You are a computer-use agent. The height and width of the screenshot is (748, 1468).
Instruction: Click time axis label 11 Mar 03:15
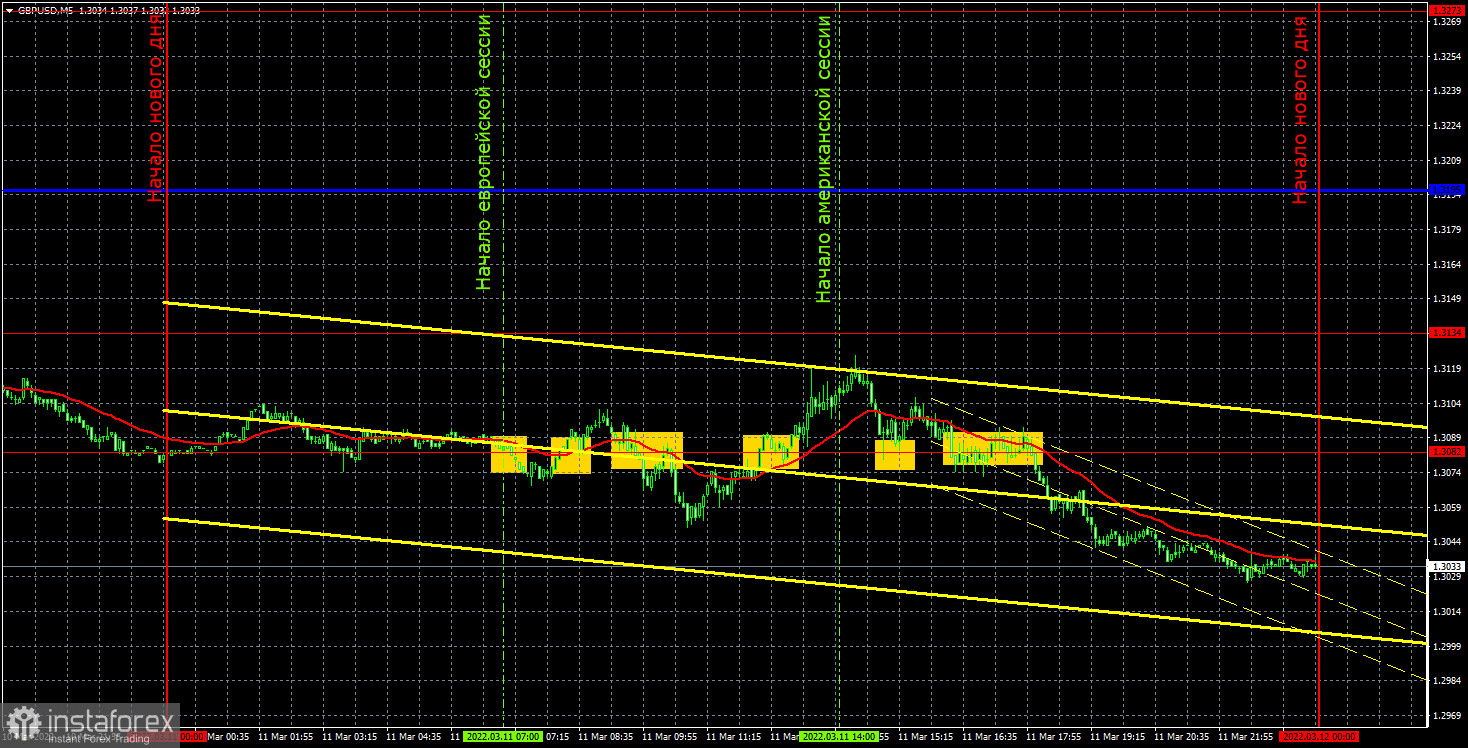point(350,736)
